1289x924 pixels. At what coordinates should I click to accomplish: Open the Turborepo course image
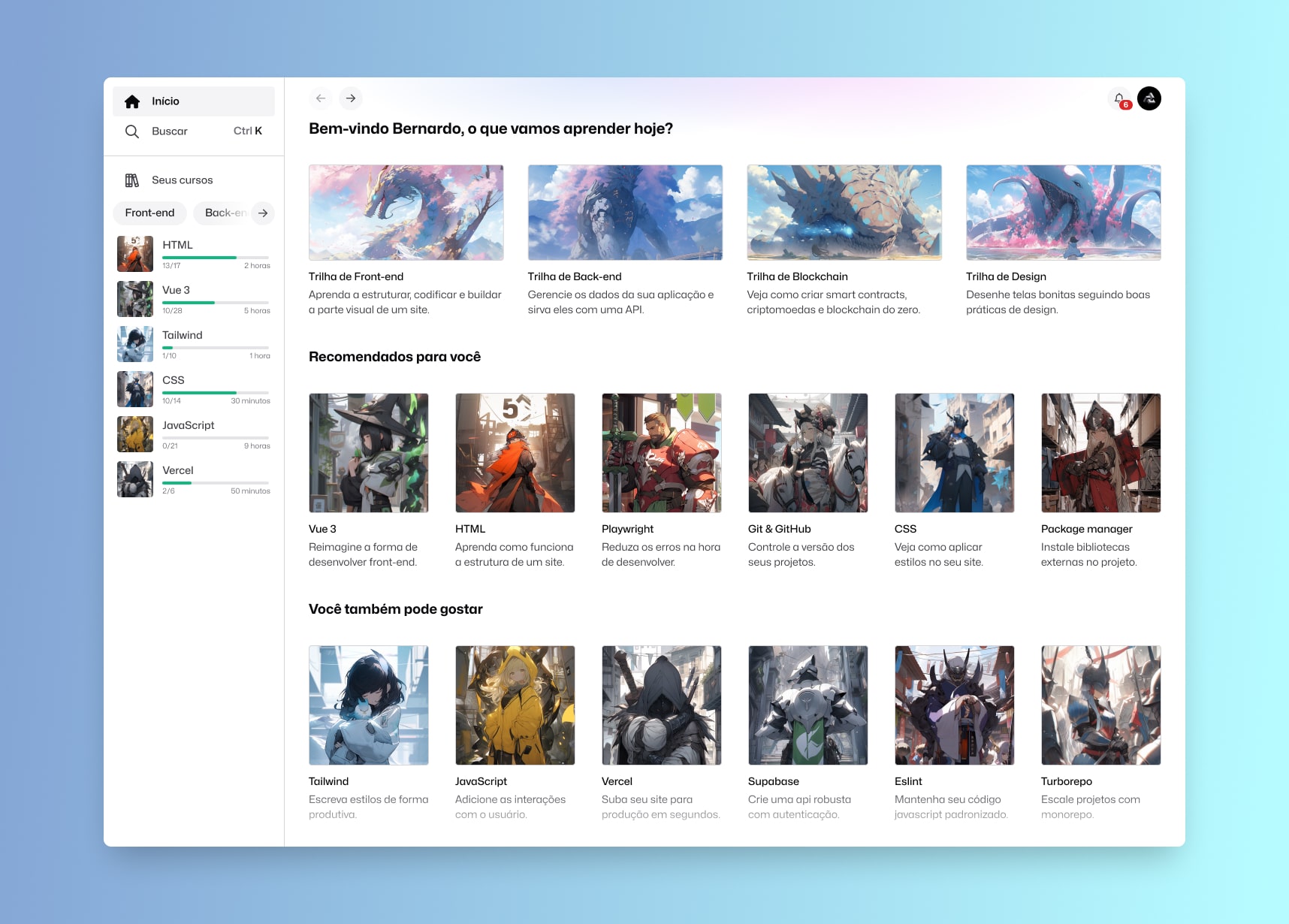tap(1101, 705)
